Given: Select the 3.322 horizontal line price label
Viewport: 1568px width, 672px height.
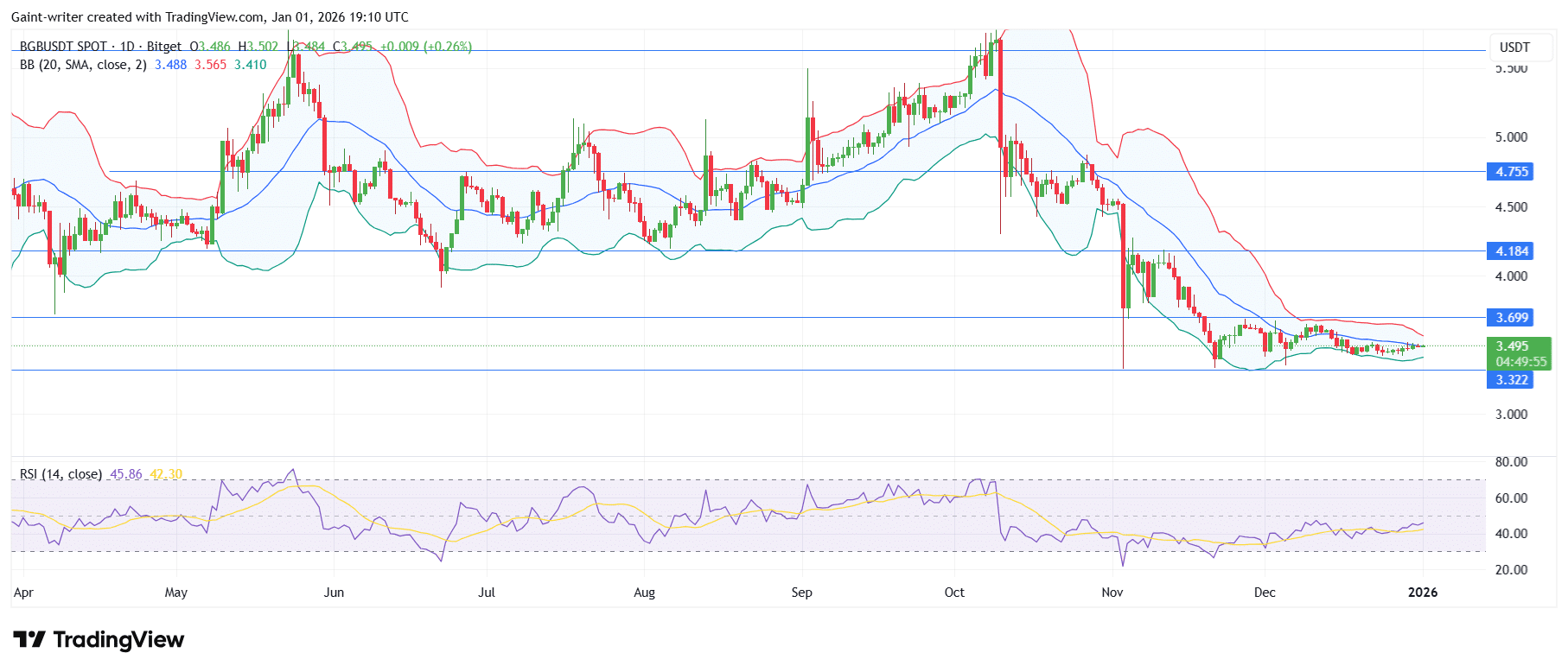Looking at the screenshot, I should click(x=1512, y=380).
